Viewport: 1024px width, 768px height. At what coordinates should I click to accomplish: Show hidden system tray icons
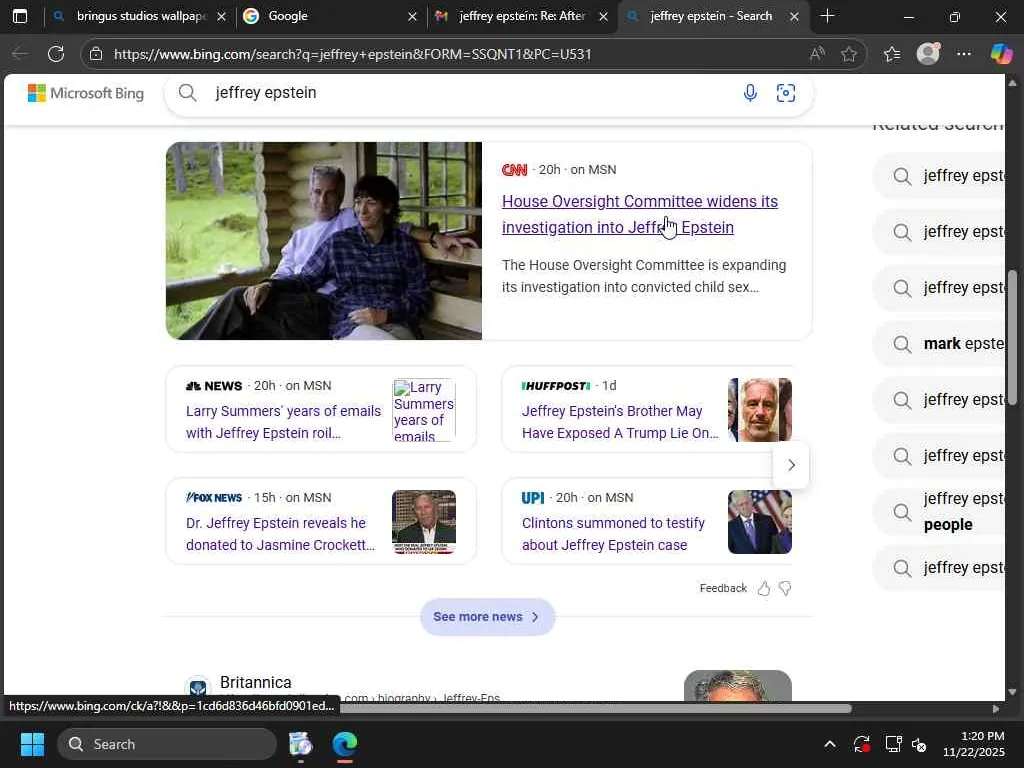coord(829,744)
